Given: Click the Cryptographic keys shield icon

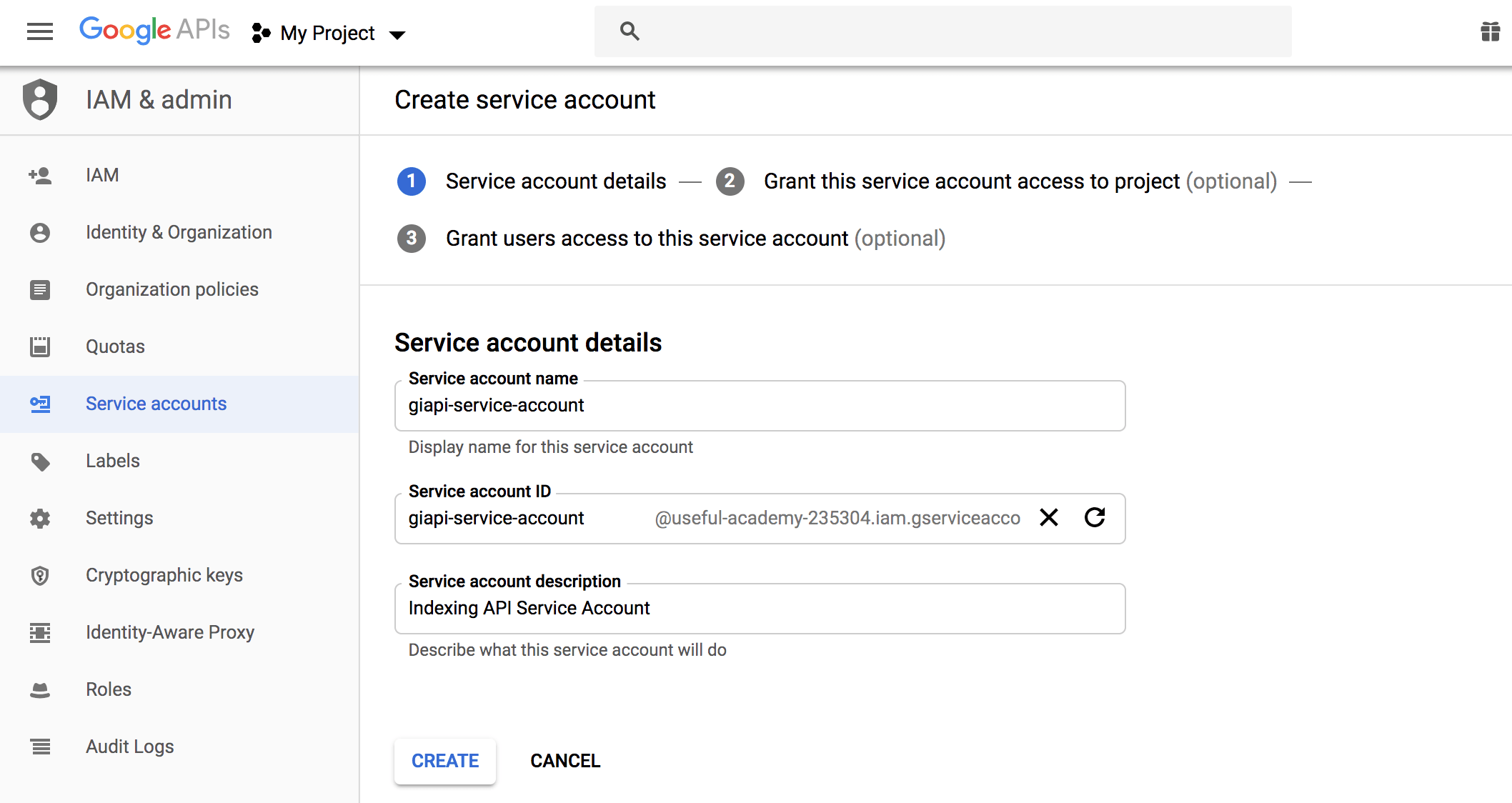Looking at the screenshot, I should [x=40, y=575].
